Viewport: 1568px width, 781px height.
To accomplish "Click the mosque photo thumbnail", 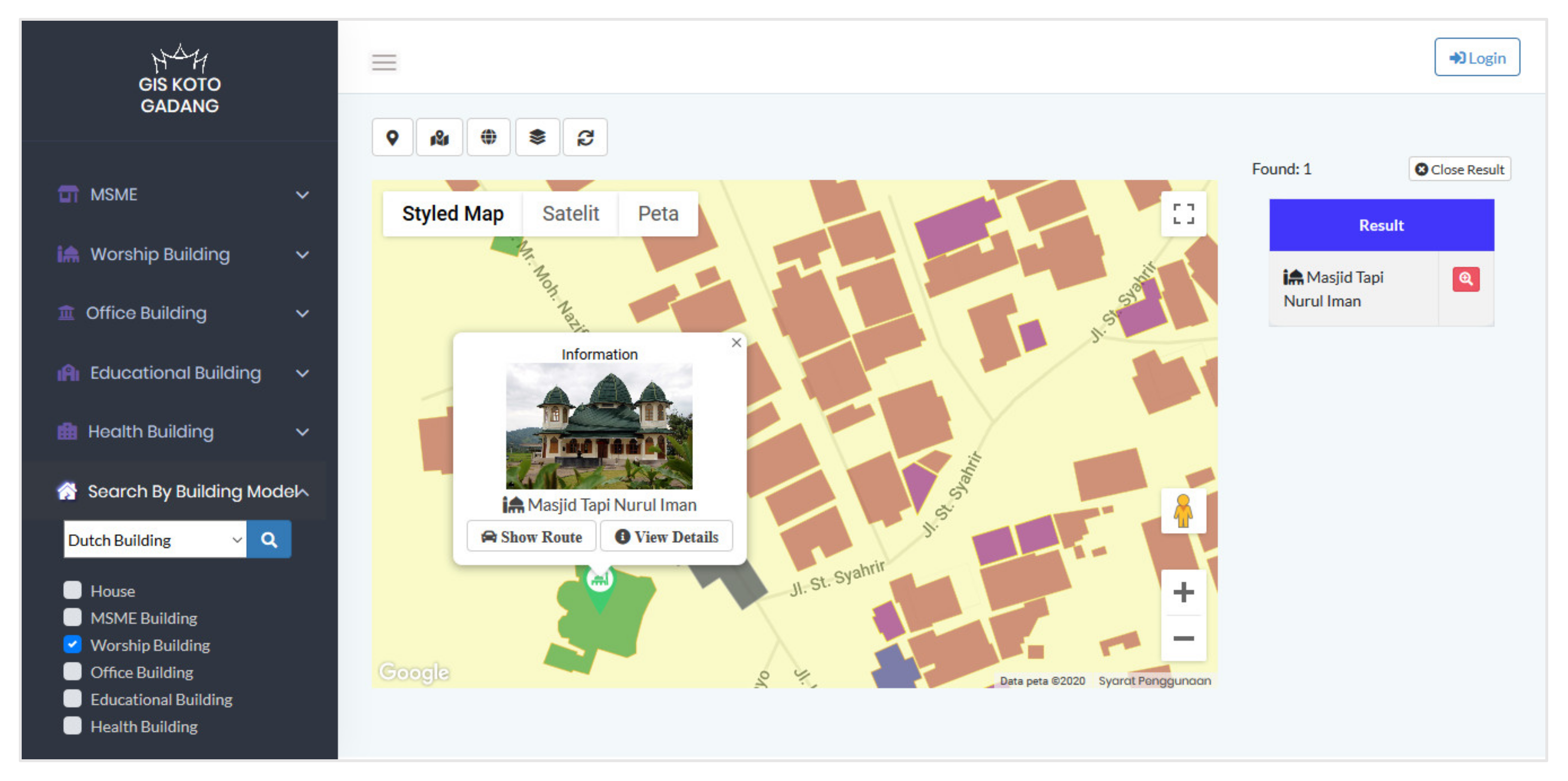I will pyautogui.click(x=599, y=426).
